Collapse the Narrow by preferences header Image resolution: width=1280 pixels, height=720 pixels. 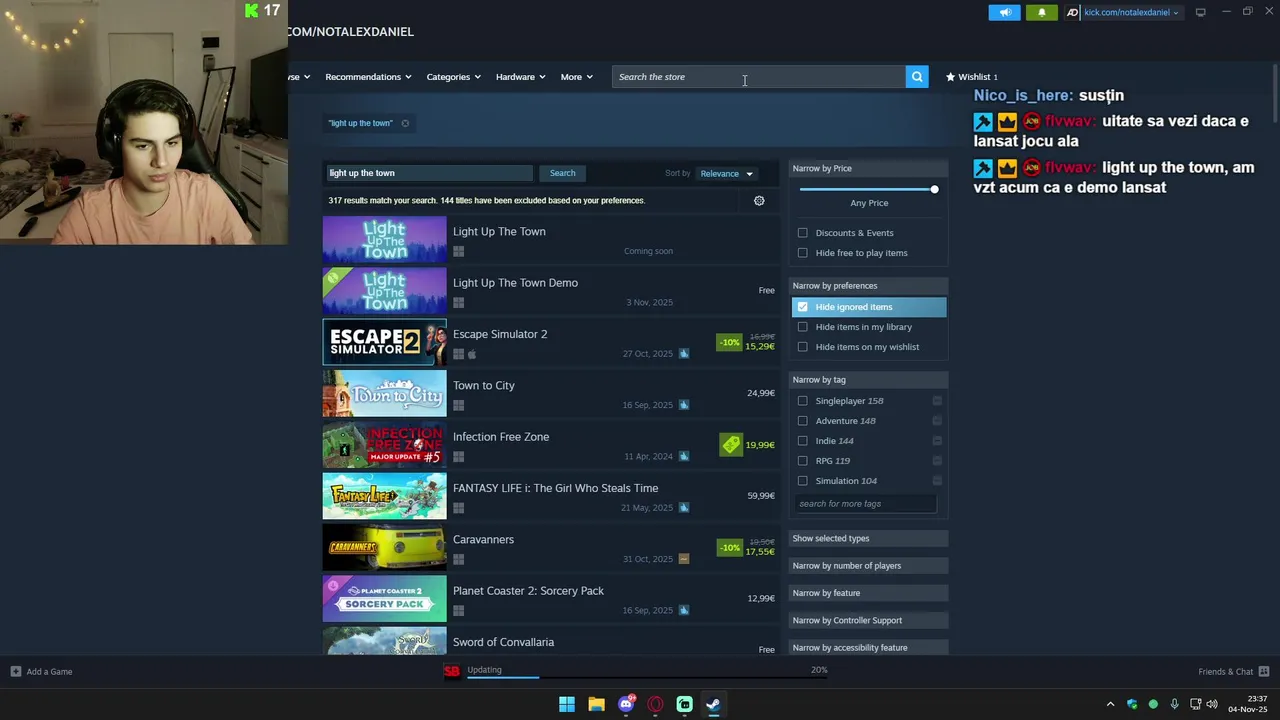(x=868, y=286)
